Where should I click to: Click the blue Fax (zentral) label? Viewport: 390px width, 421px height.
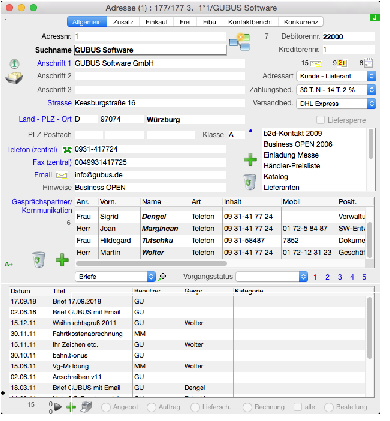click(52, 162)
